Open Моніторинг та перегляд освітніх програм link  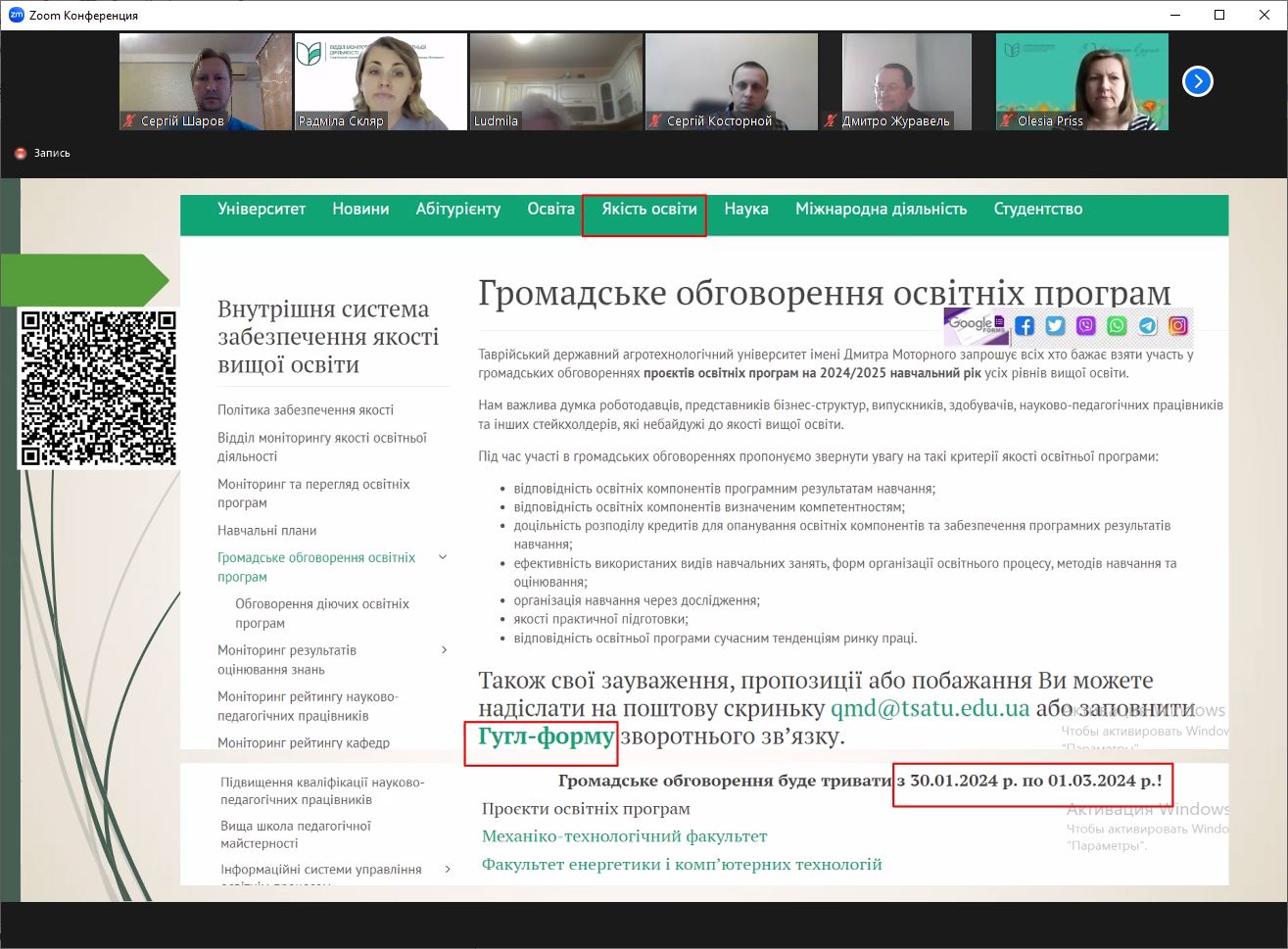[x=313, y=494]
